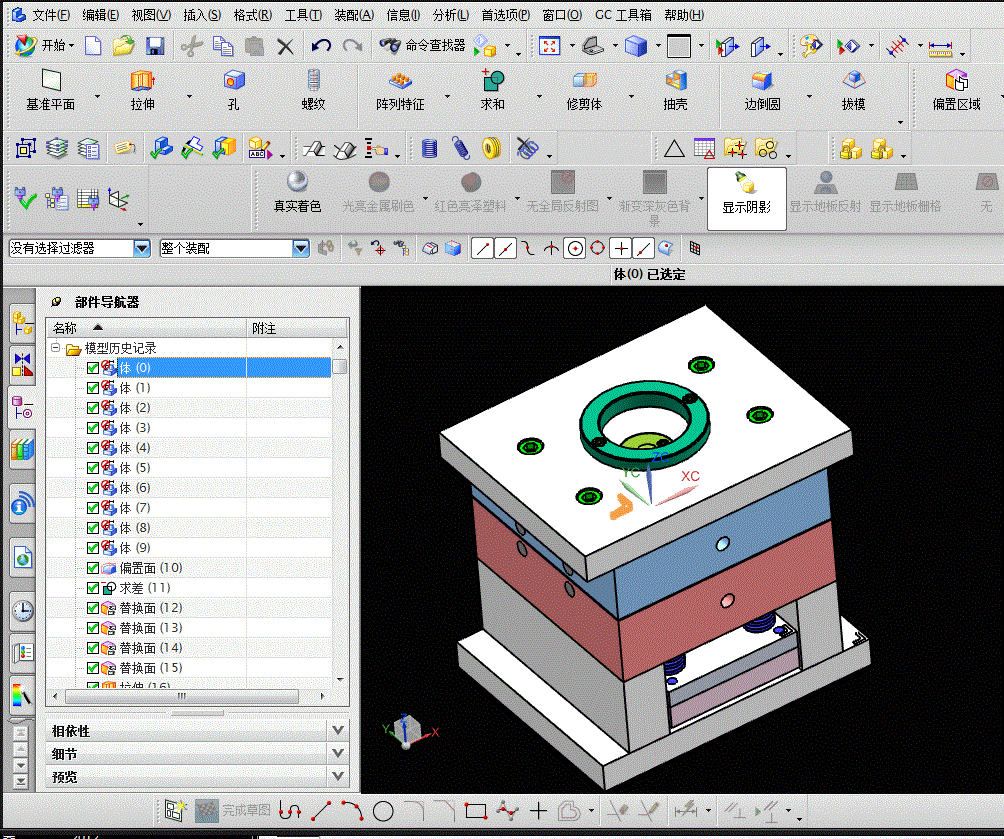
Task: Toggle the 替换面 (15) checkbox
Action: [93, 668]
